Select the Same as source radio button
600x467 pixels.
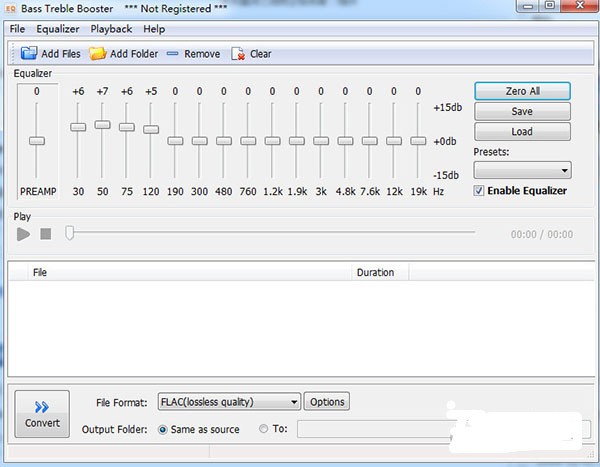click(x=163, y=430)
